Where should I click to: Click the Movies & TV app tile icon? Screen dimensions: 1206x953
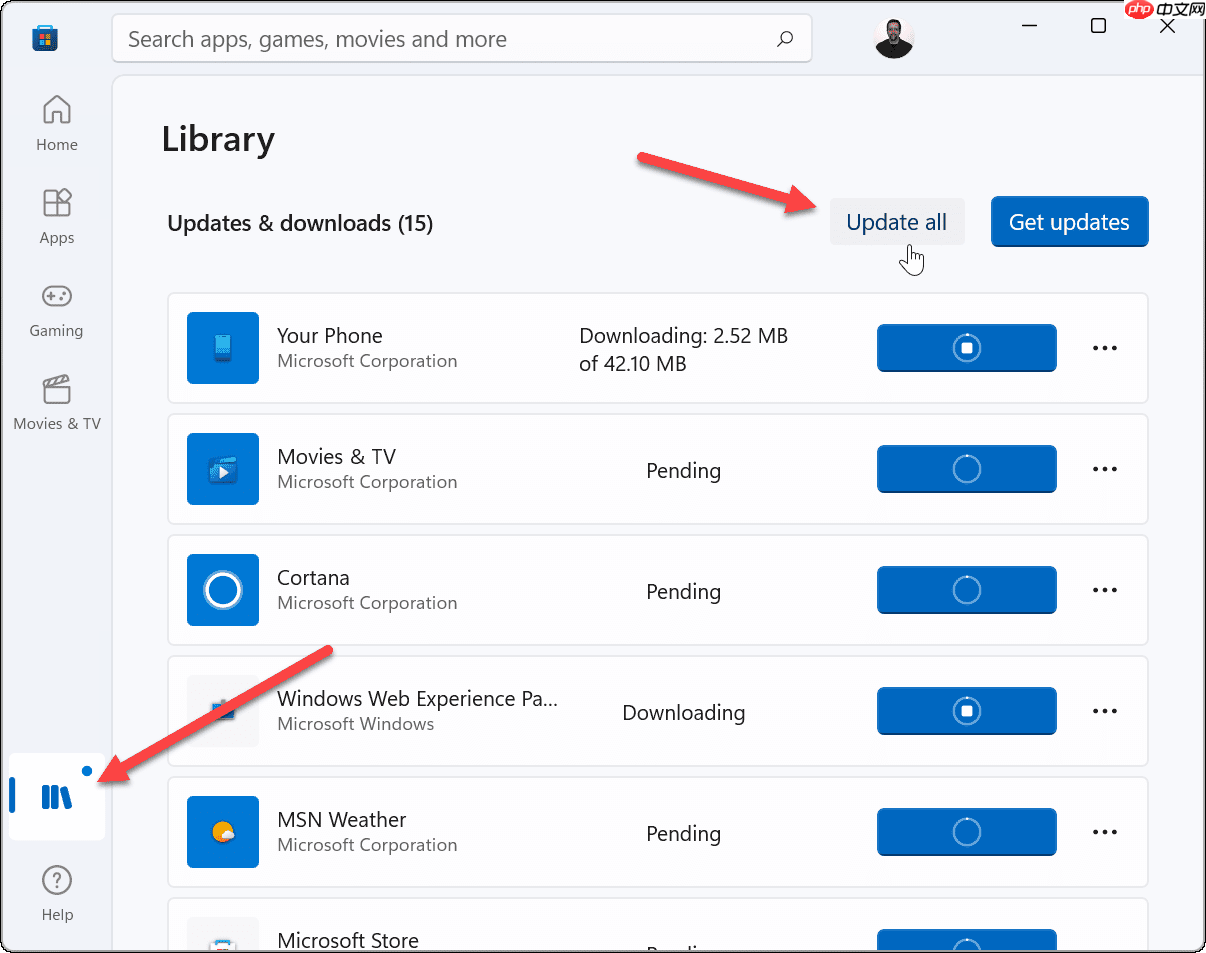click(223, 469)
